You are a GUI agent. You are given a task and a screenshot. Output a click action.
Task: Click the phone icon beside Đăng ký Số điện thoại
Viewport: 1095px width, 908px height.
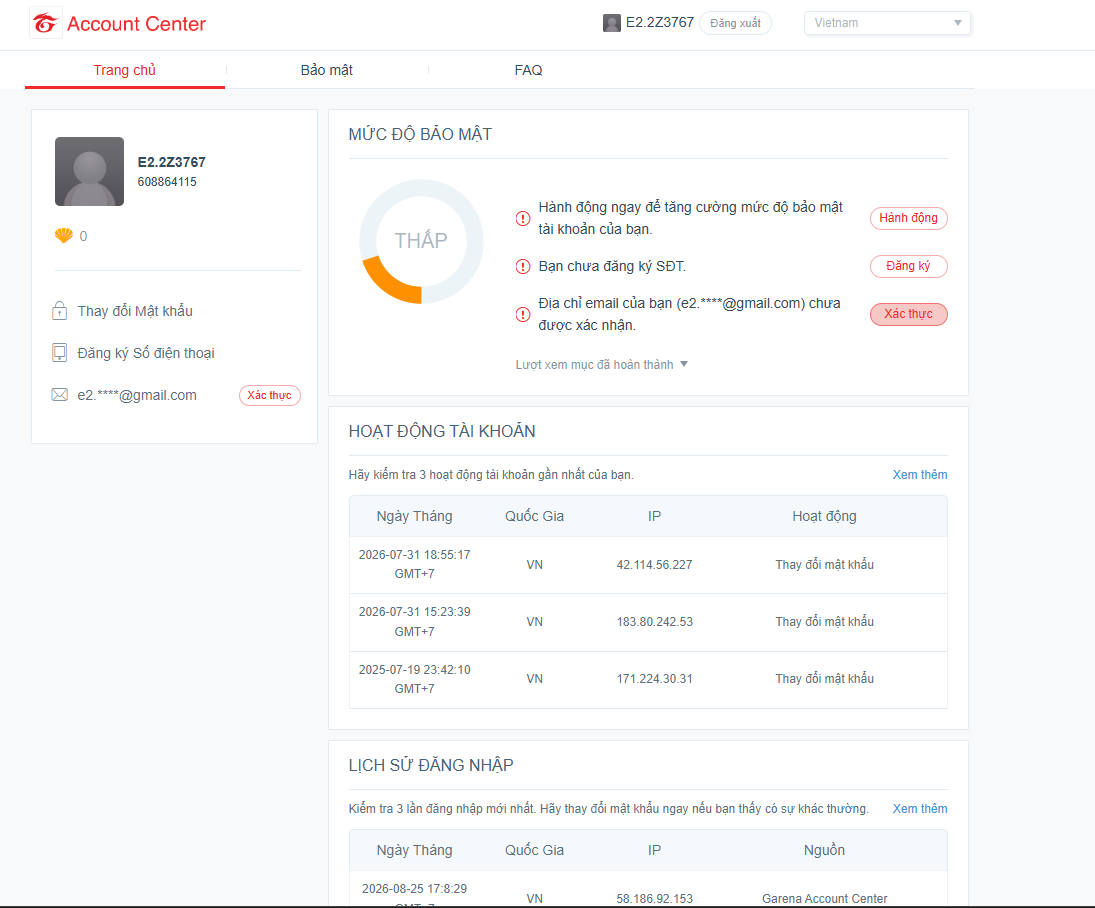(59, 353)
